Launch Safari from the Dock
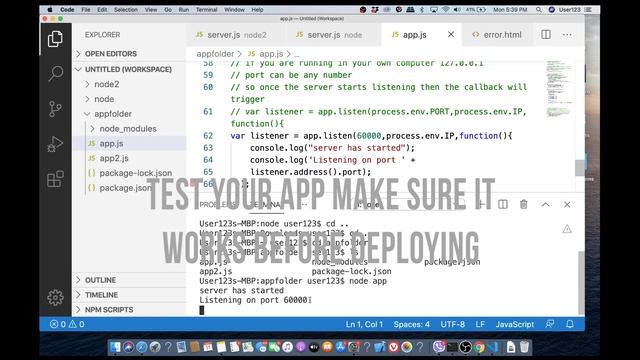Viewport: 640px width, 360px height. coord(142,347)
